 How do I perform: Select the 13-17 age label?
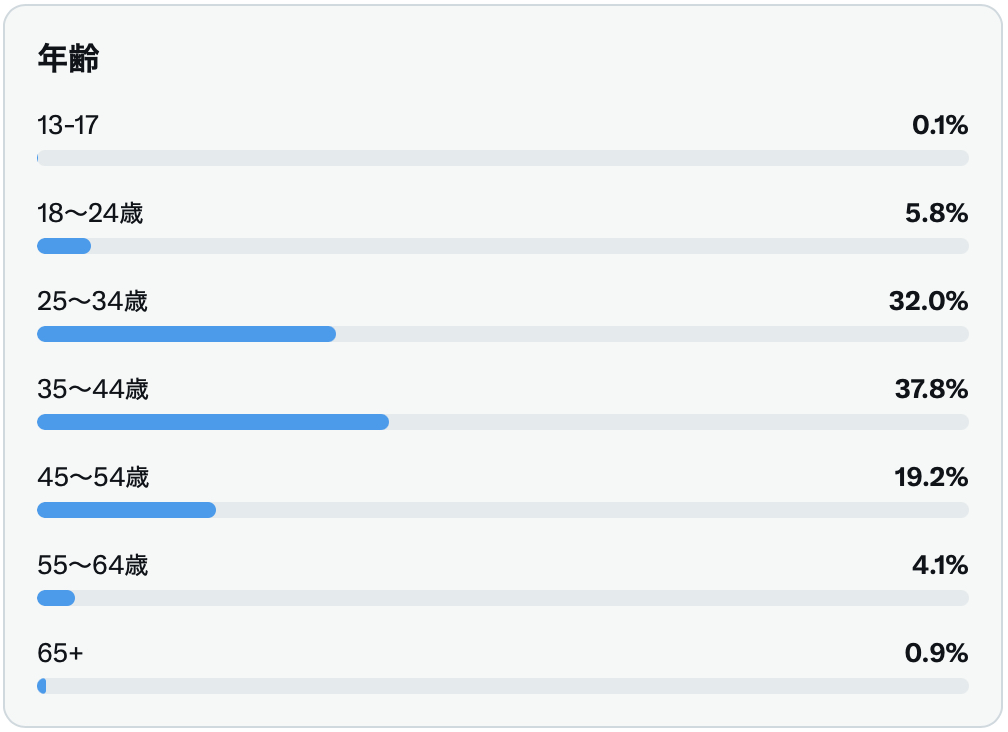pos(68,125)
